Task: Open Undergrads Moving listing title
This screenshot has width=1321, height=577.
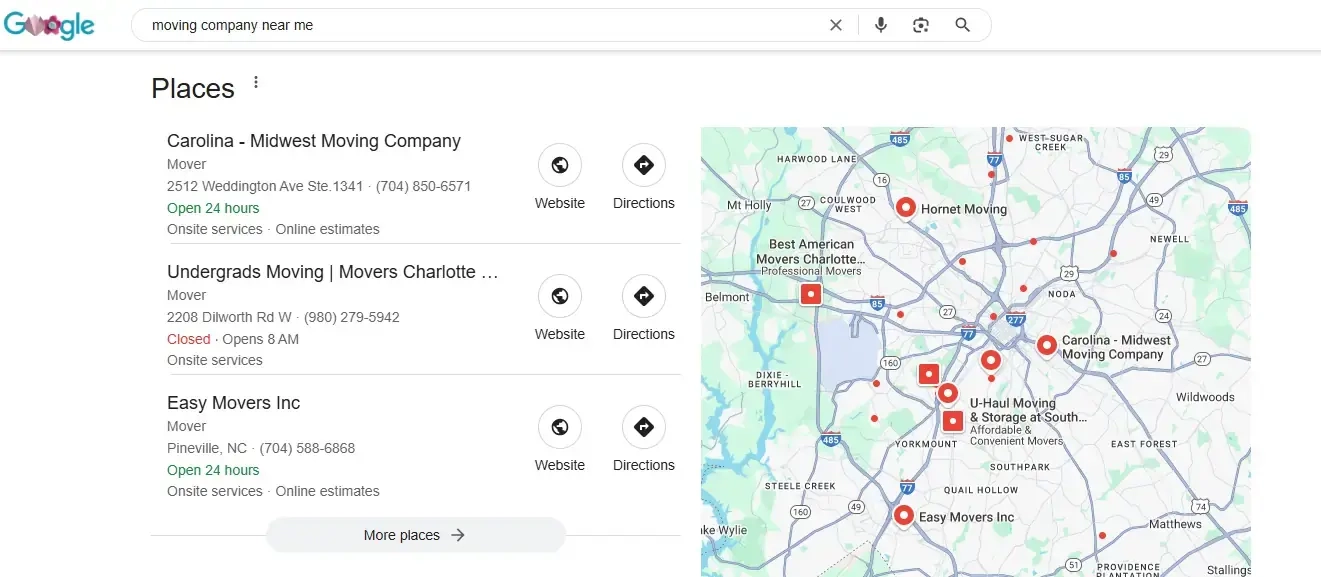Action: (x=332, y=272)
